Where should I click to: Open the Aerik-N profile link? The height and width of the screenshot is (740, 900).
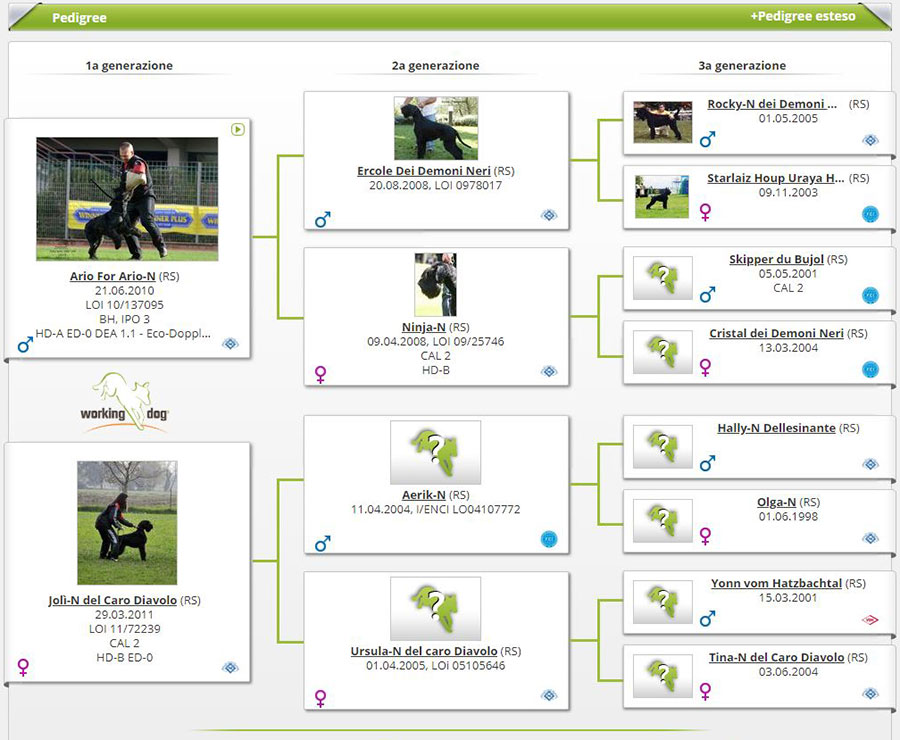tap(424, 495)
